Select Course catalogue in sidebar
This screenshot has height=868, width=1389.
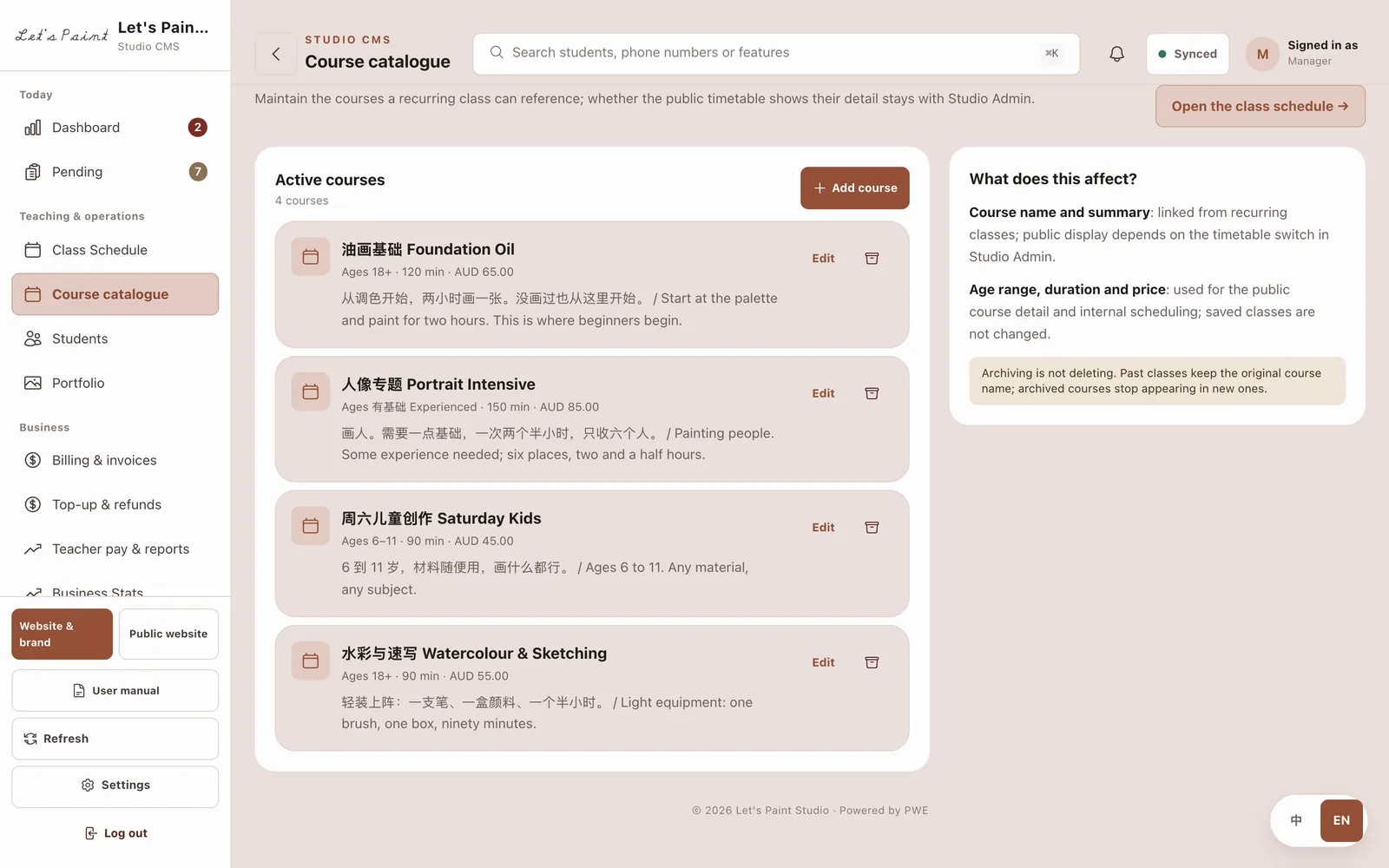click(115, 294)
